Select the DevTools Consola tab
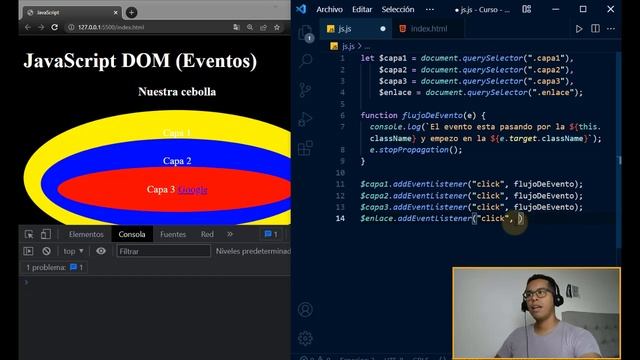This screenshot has height=360, width=640. [132, 234]
